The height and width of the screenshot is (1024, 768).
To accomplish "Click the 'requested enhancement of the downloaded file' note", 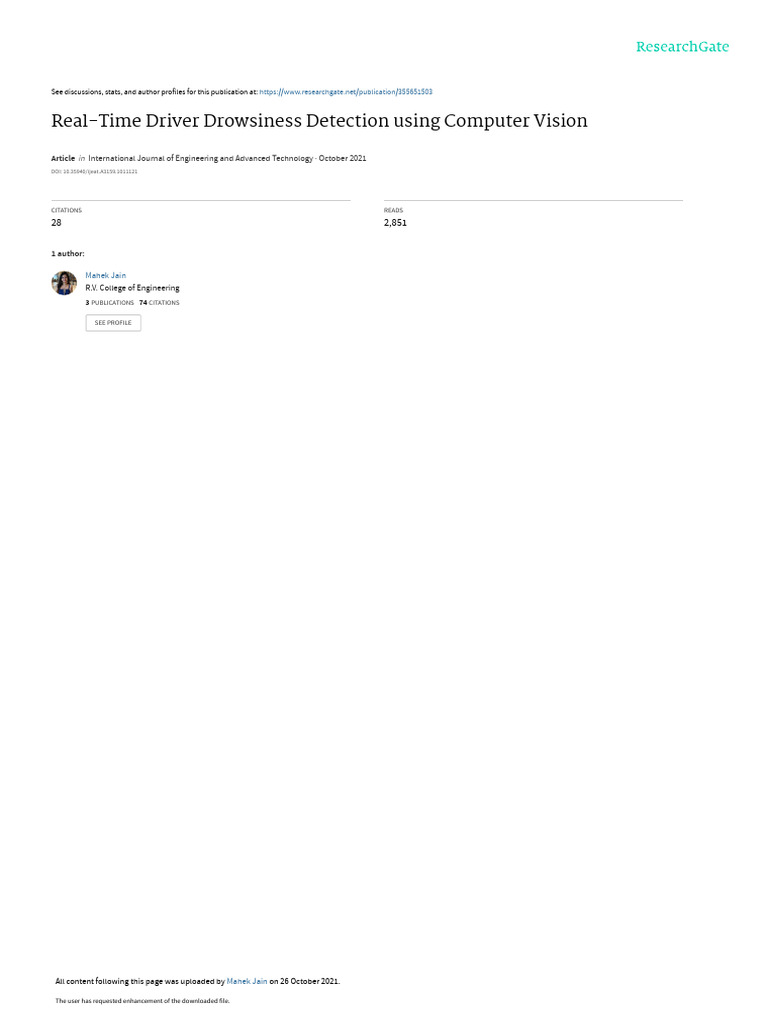I will coord(142,1000).
